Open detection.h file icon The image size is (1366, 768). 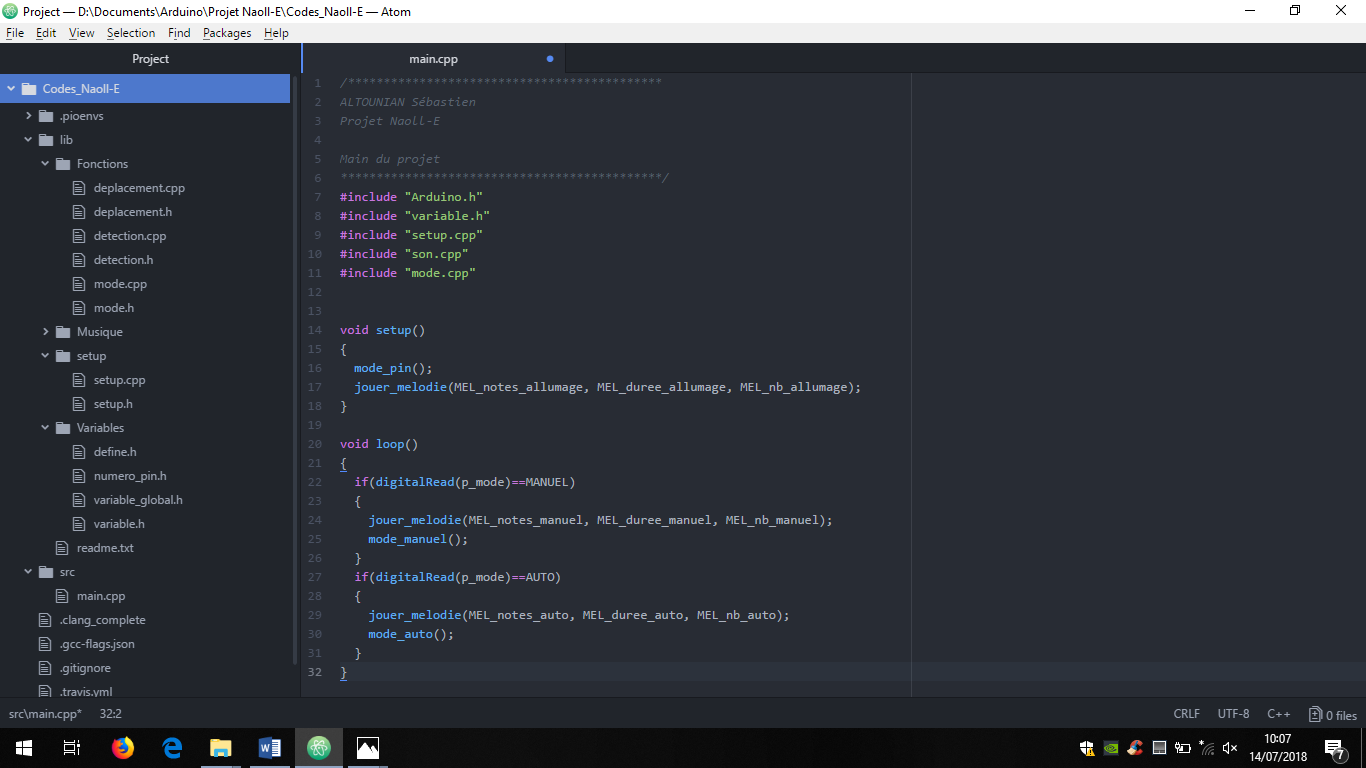[x=80, y=260]
